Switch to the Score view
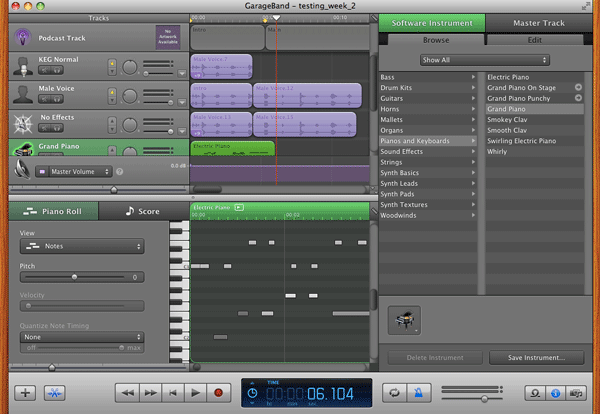The image size is (600, 414). point(143,211)
